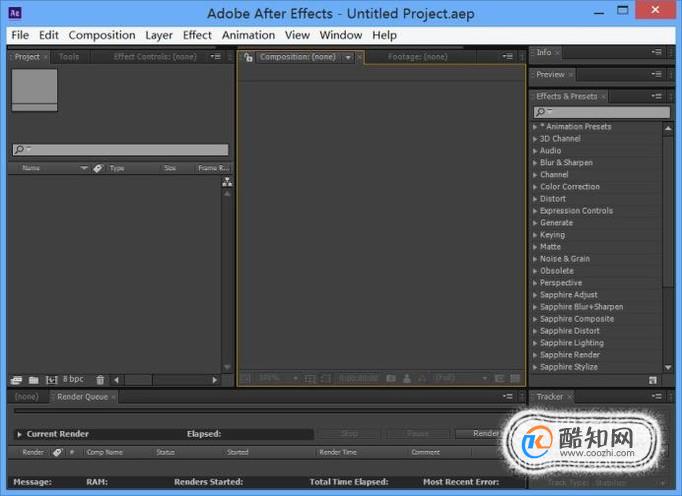This screenshot has width=682, height=496.
Task: Click Effects list scroll down arrow
Action: pos(668,368)
